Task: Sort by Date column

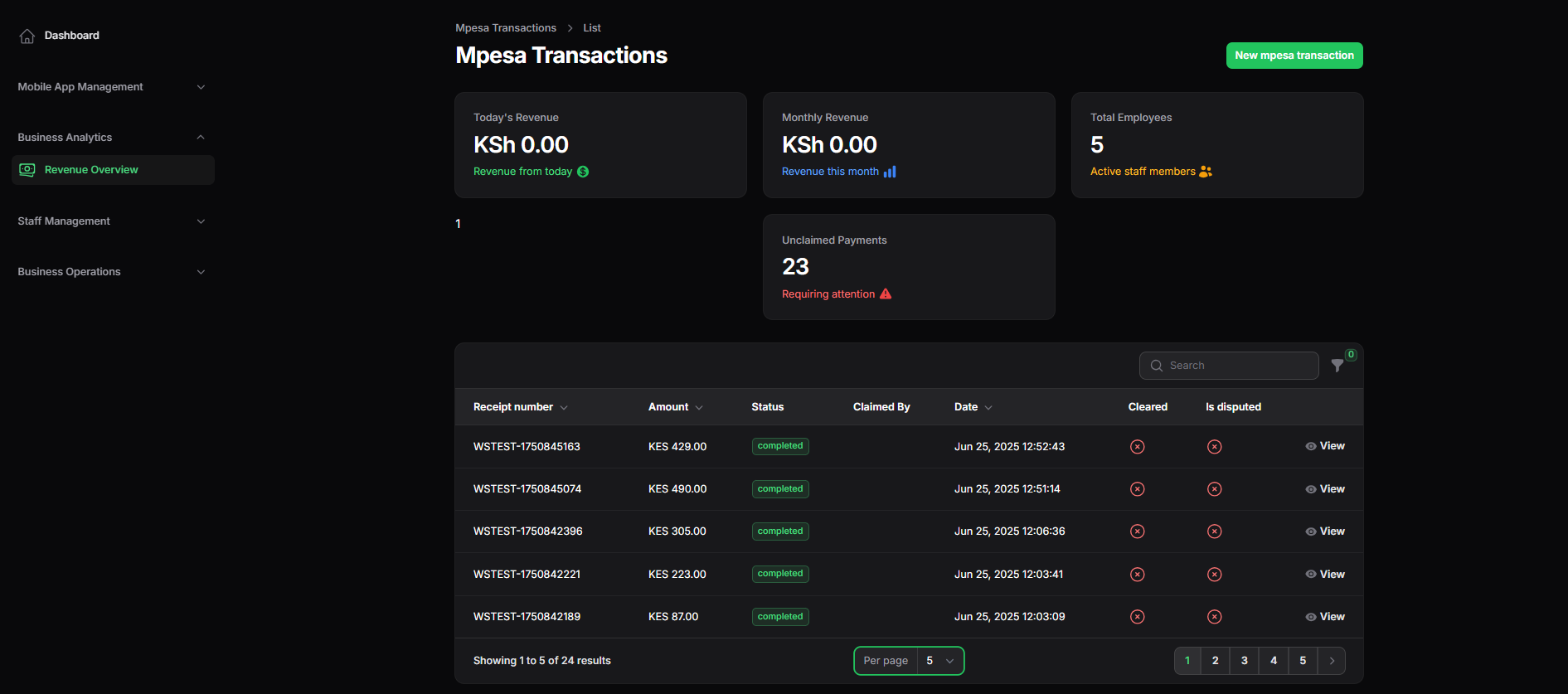Action: coord(973,407)
